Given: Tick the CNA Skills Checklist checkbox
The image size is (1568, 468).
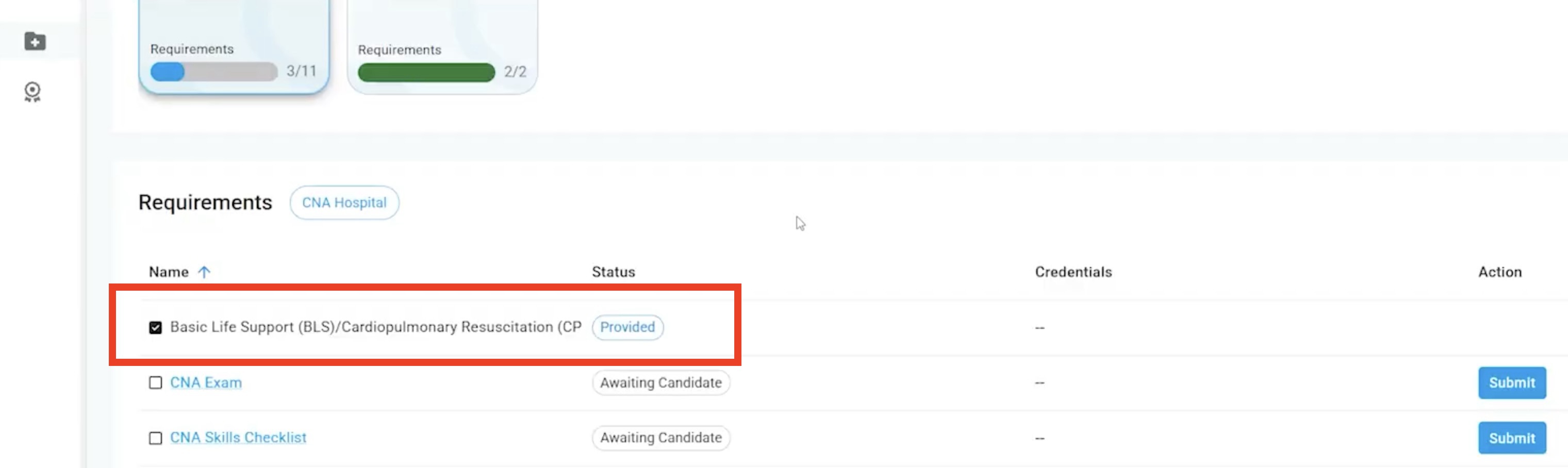Looking at the screenshot, I should click(156, 438).
